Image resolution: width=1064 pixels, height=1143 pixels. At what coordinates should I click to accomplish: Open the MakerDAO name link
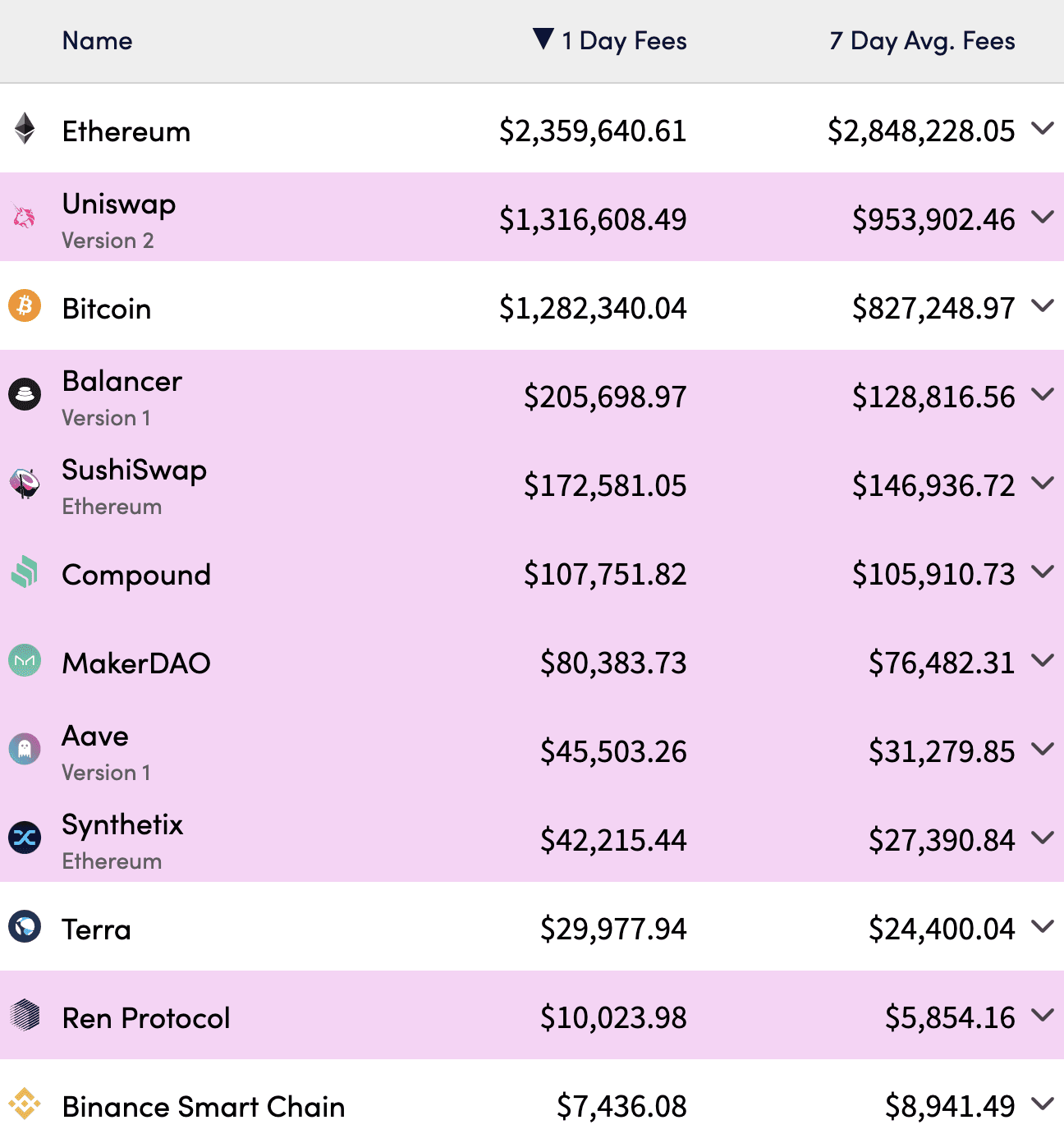point(136,663)
